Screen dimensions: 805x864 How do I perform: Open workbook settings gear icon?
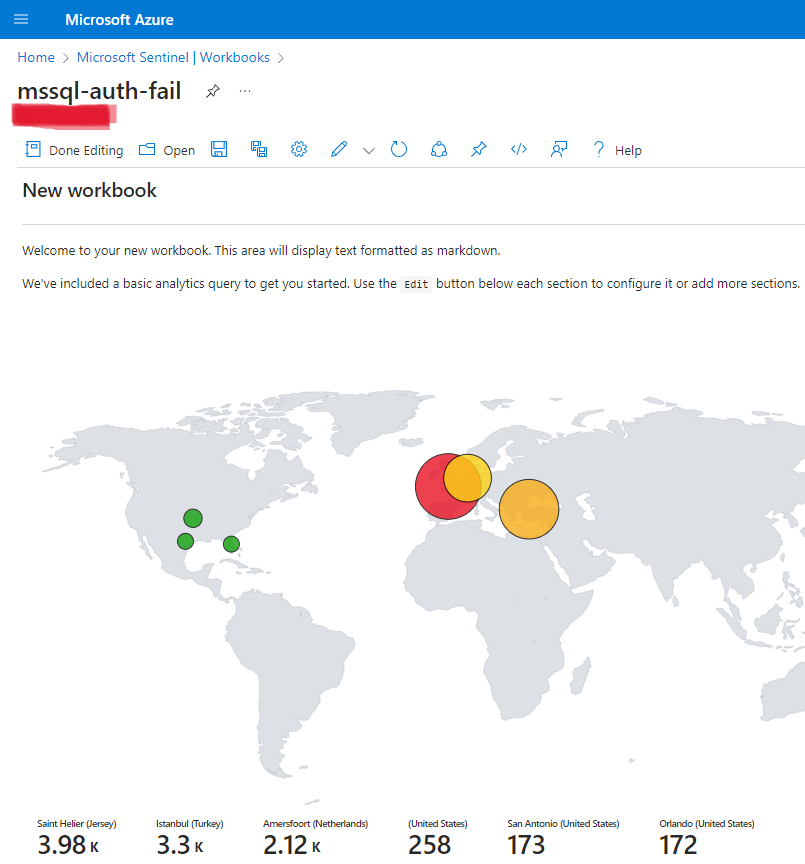[x=299, y=149]
